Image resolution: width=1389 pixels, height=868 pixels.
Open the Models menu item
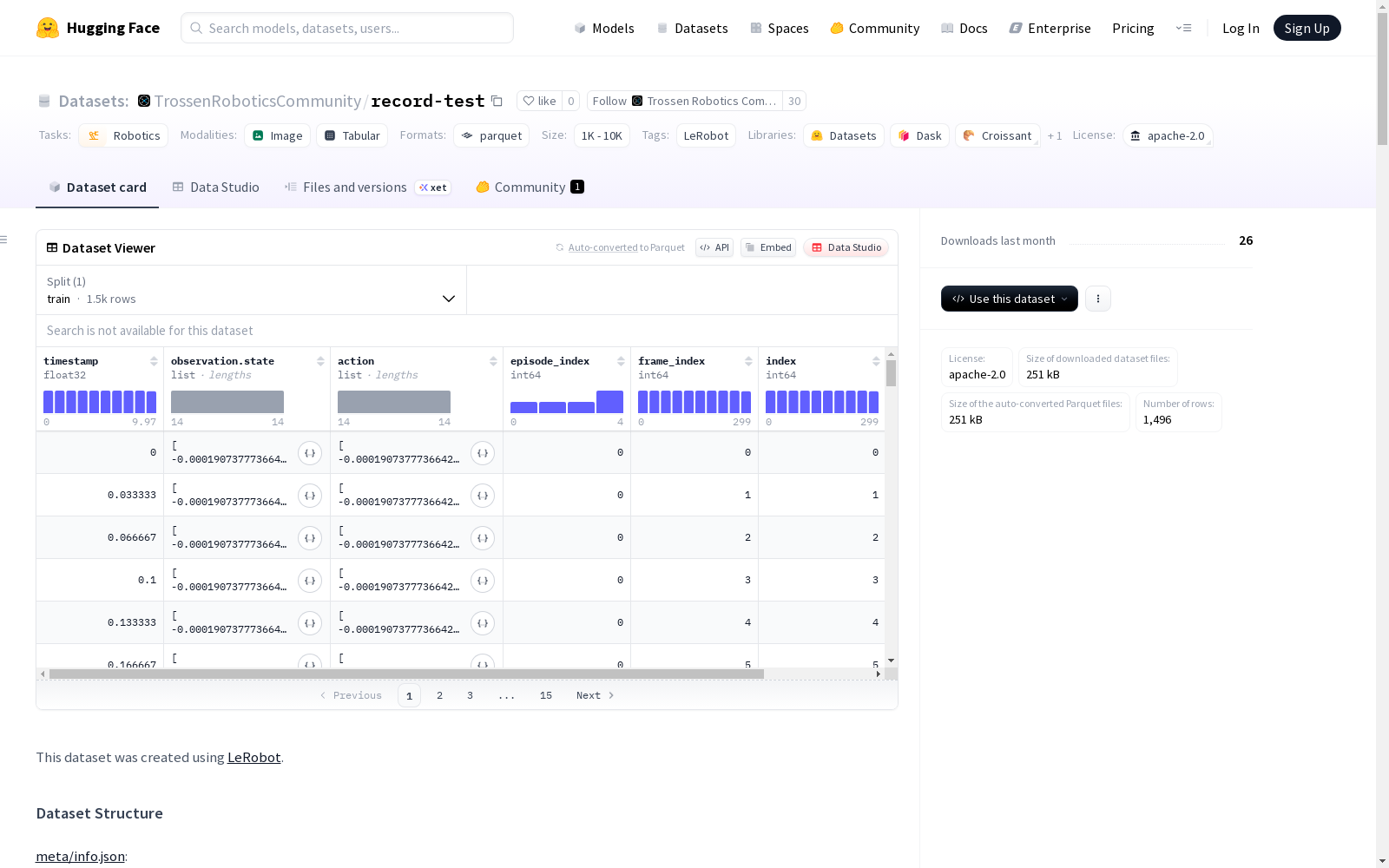[x=603, y=28]
